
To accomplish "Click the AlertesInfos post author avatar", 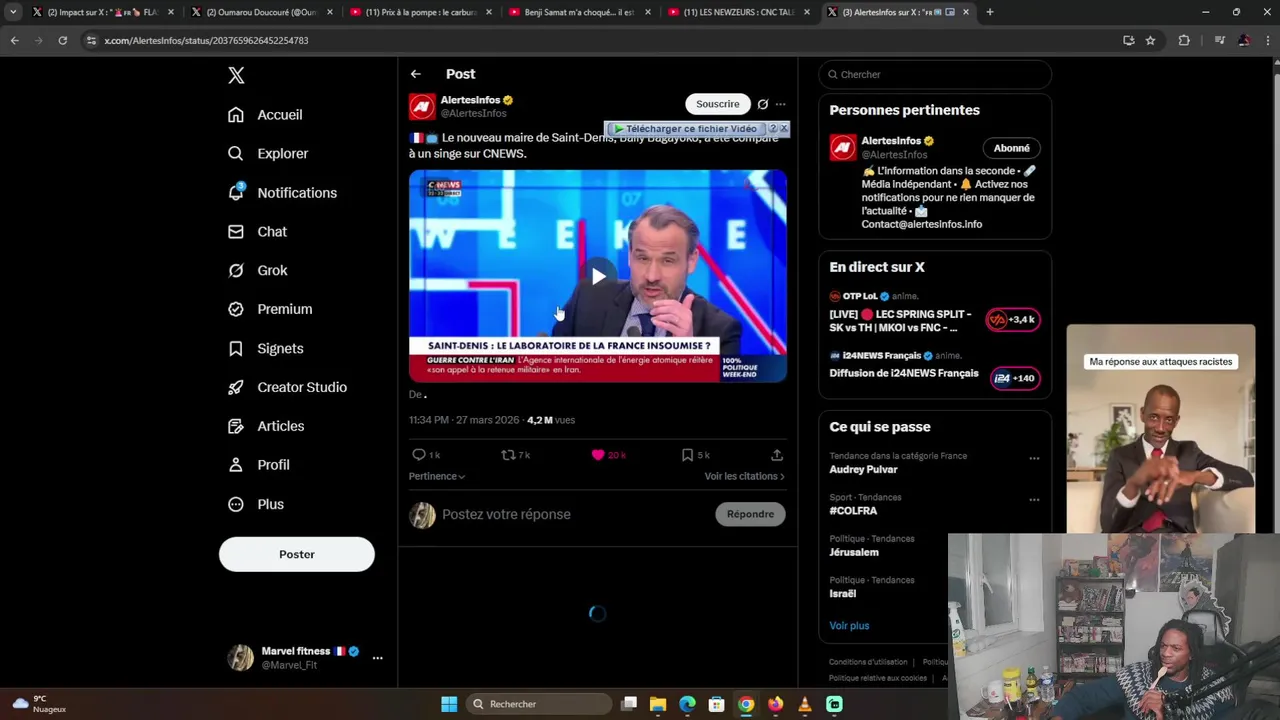I will point(422,107).
